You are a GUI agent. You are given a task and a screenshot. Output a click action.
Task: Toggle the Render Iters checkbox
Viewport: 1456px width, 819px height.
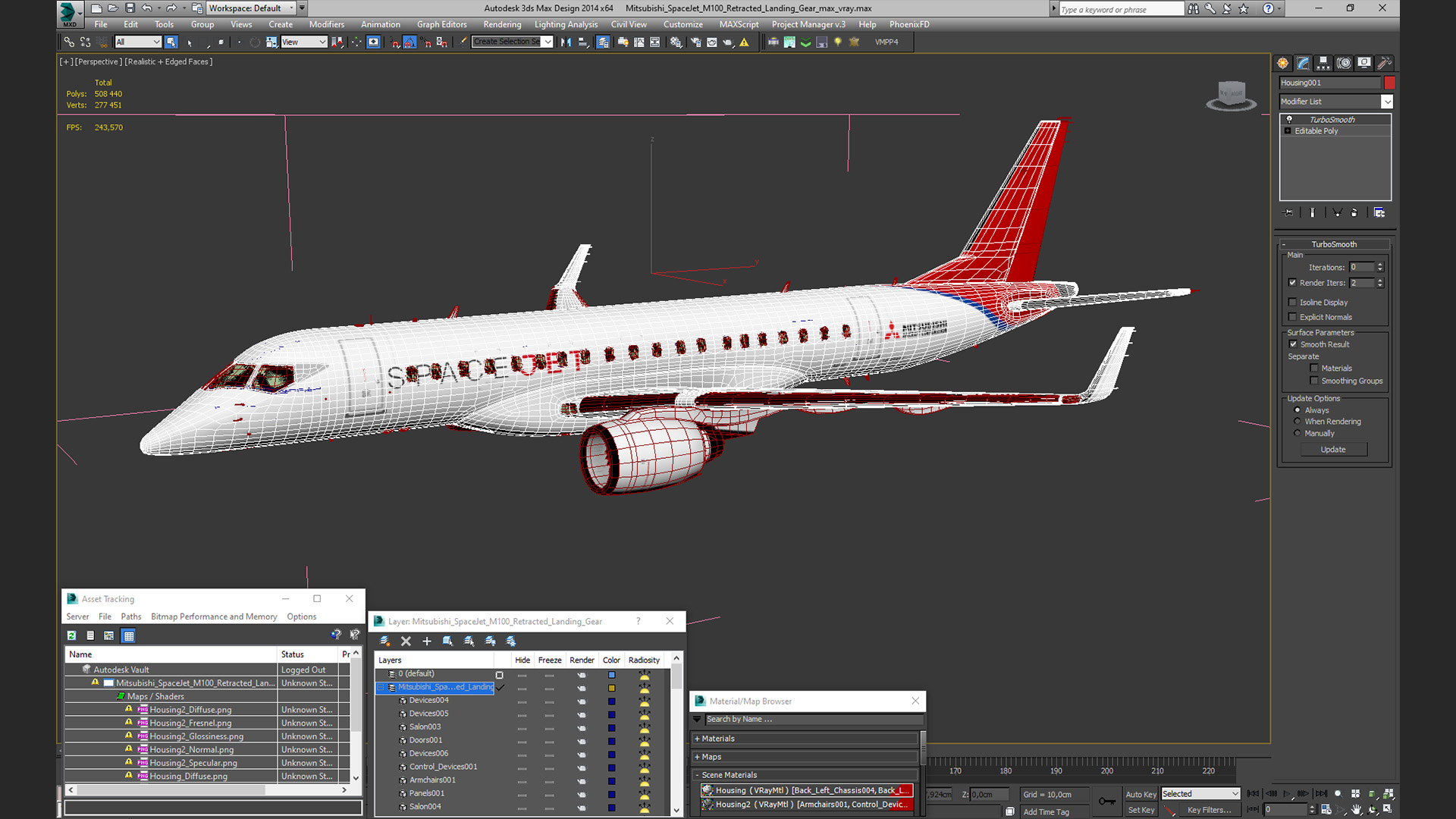click(1292, 283)
